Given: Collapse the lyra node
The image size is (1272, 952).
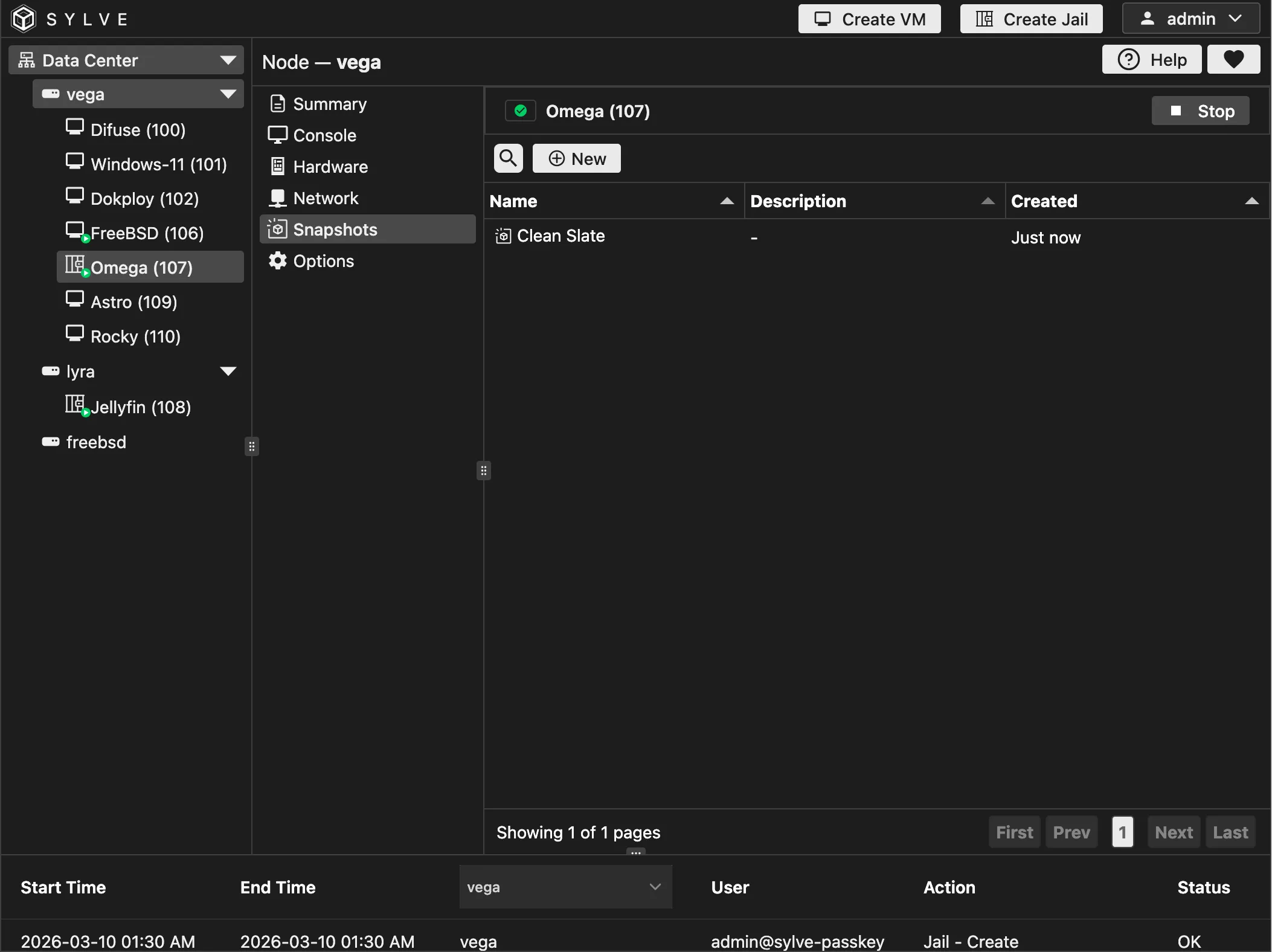Looking at the screenshot, I should pyautogui.click(x=228, y=371).
